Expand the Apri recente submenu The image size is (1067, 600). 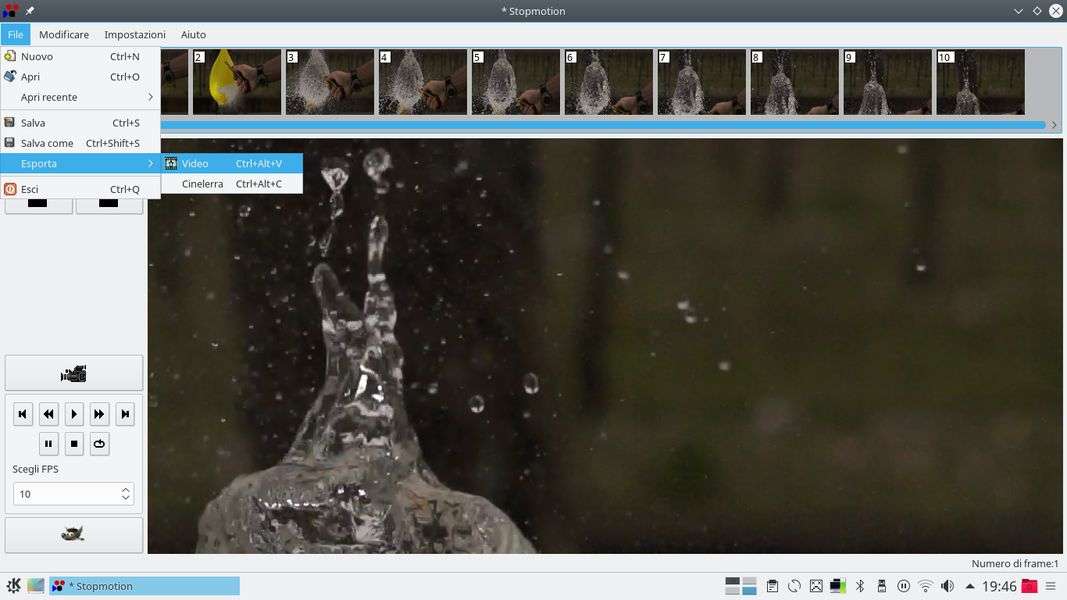coord(80,97)
